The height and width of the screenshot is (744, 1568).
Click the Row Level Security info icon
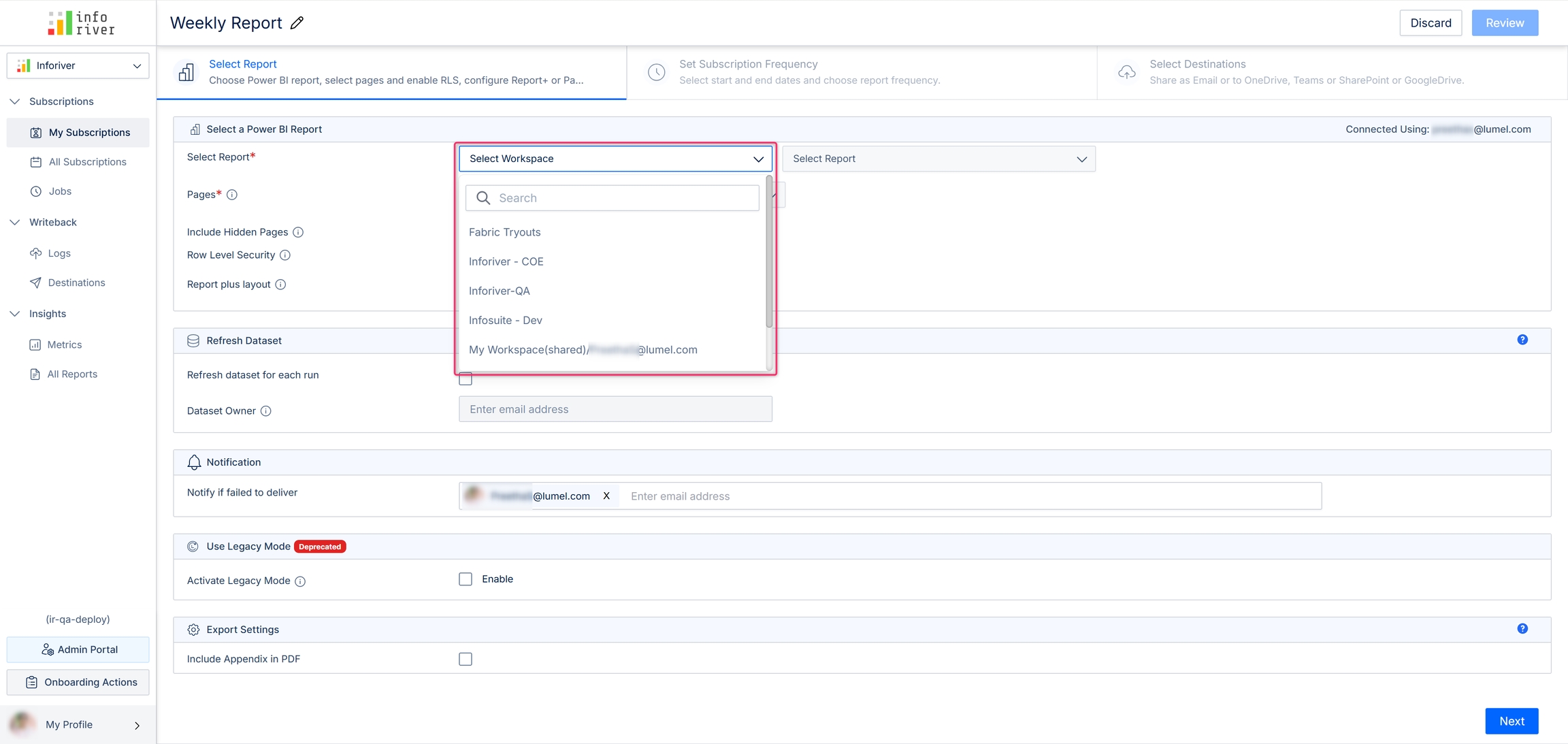coord(285,255)
